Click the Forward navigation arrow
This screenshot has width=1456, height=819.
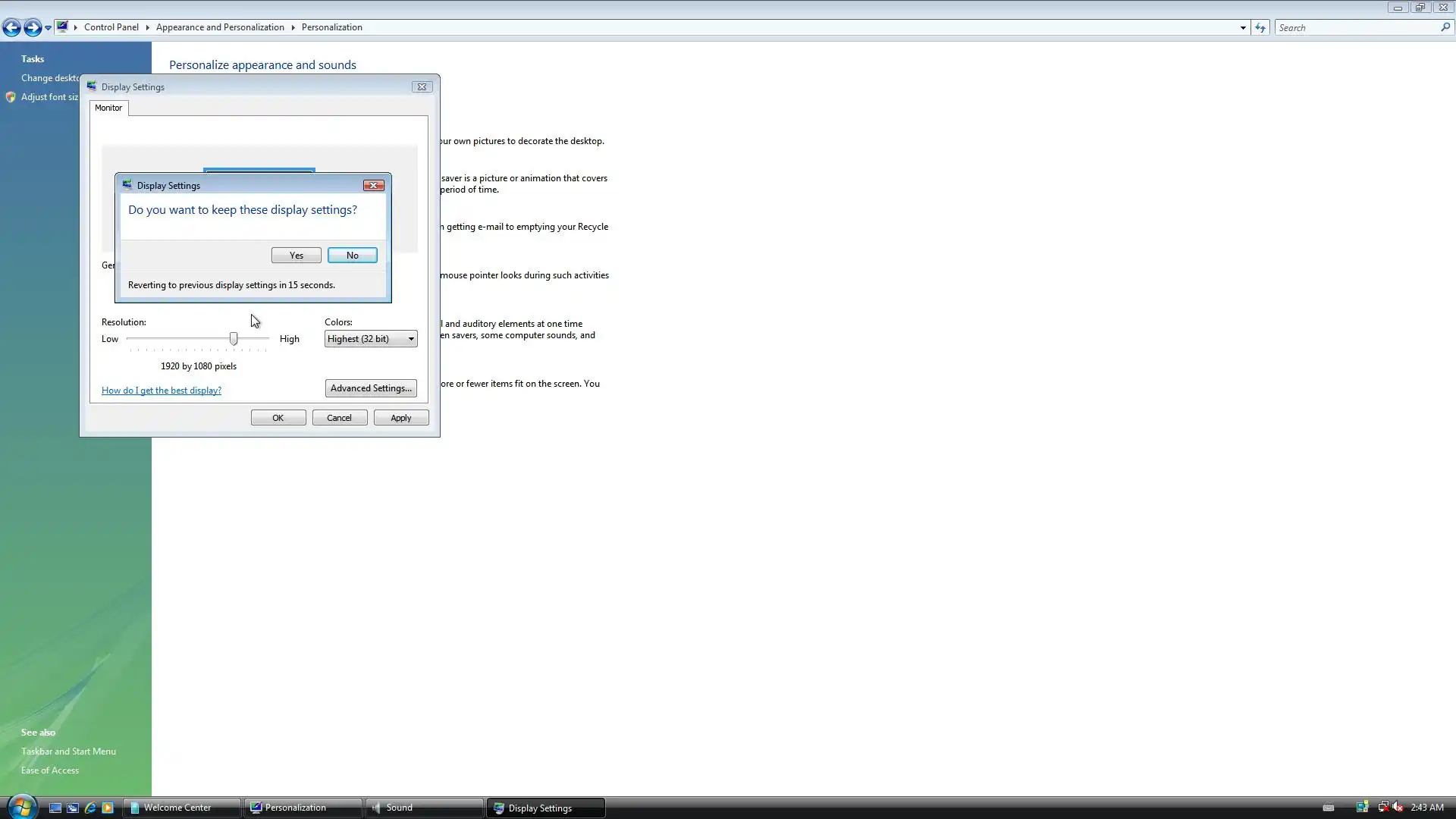32,28
